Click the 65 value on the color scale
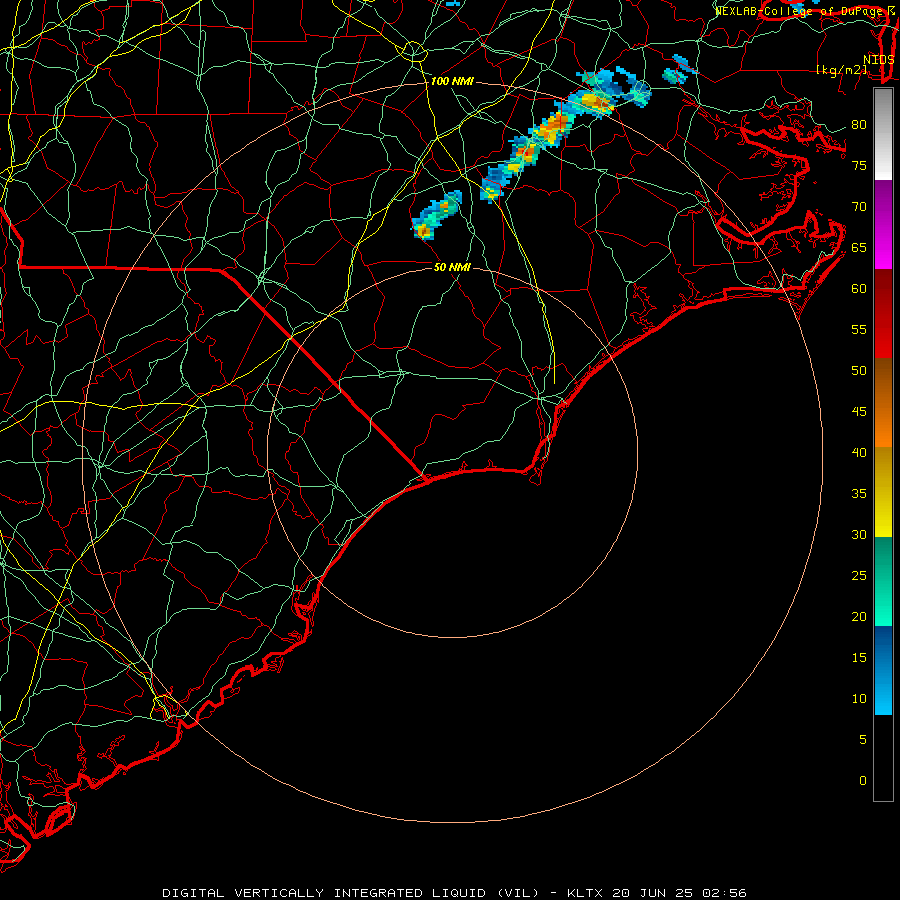This screenshot has width=900, height=900. tap(859, 247)
